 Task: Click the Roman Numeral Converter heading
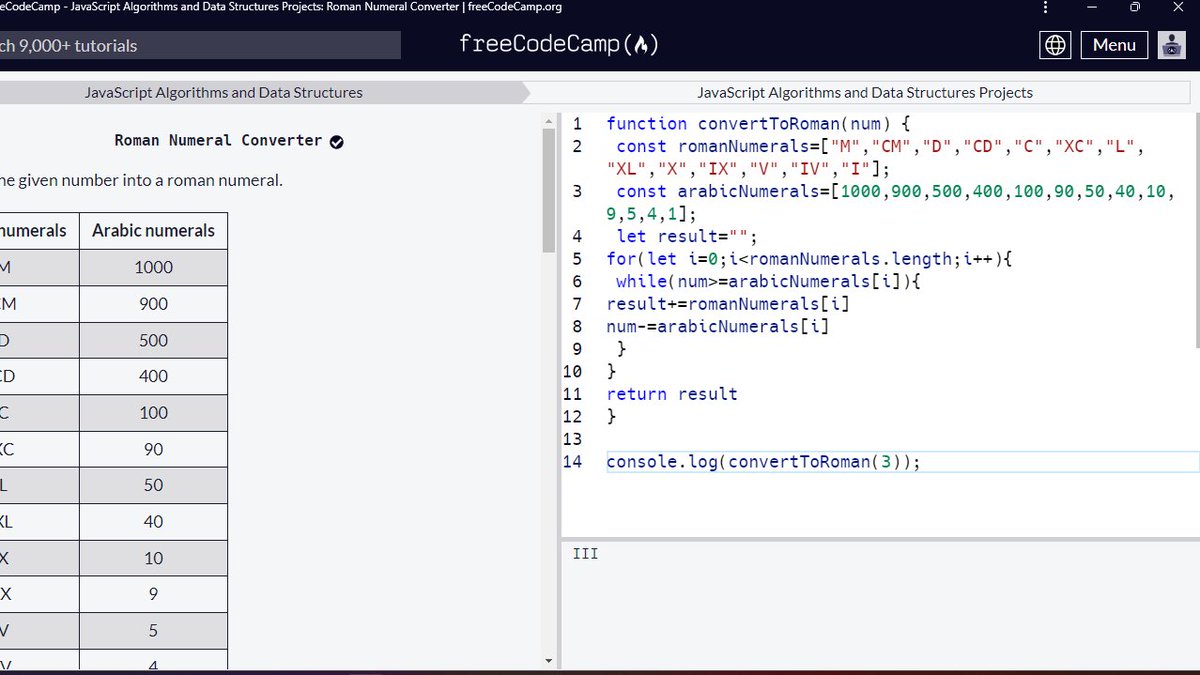pyautogui.click(x=218, y=140)
